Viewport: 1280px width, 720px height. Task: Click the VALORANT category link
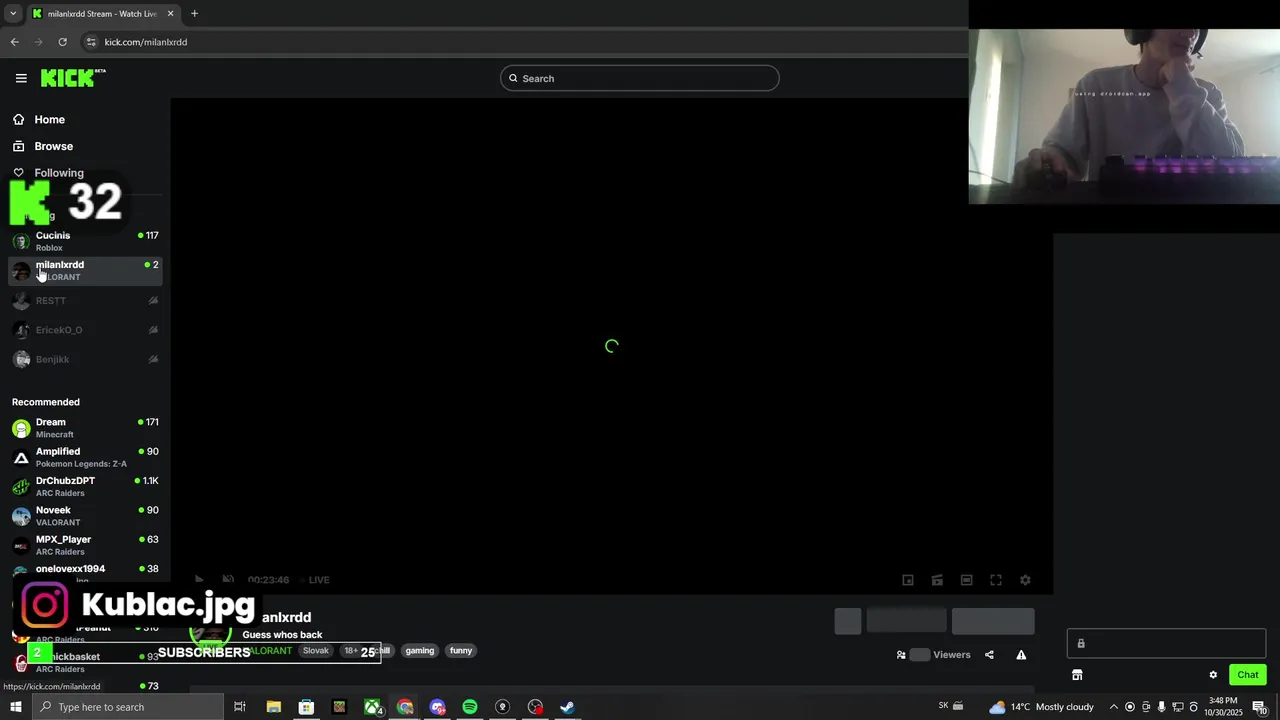pyautogui.click(x=268, y=651)
